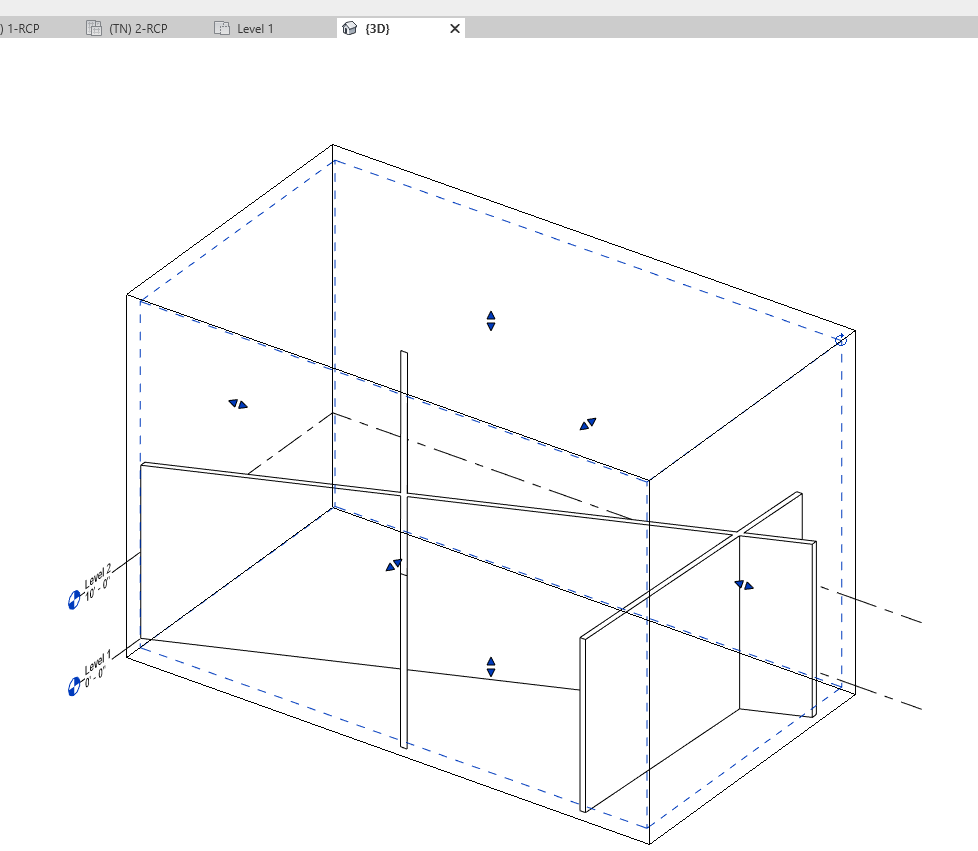Close the {3D} view tab
978x851 pixels.
455,28
